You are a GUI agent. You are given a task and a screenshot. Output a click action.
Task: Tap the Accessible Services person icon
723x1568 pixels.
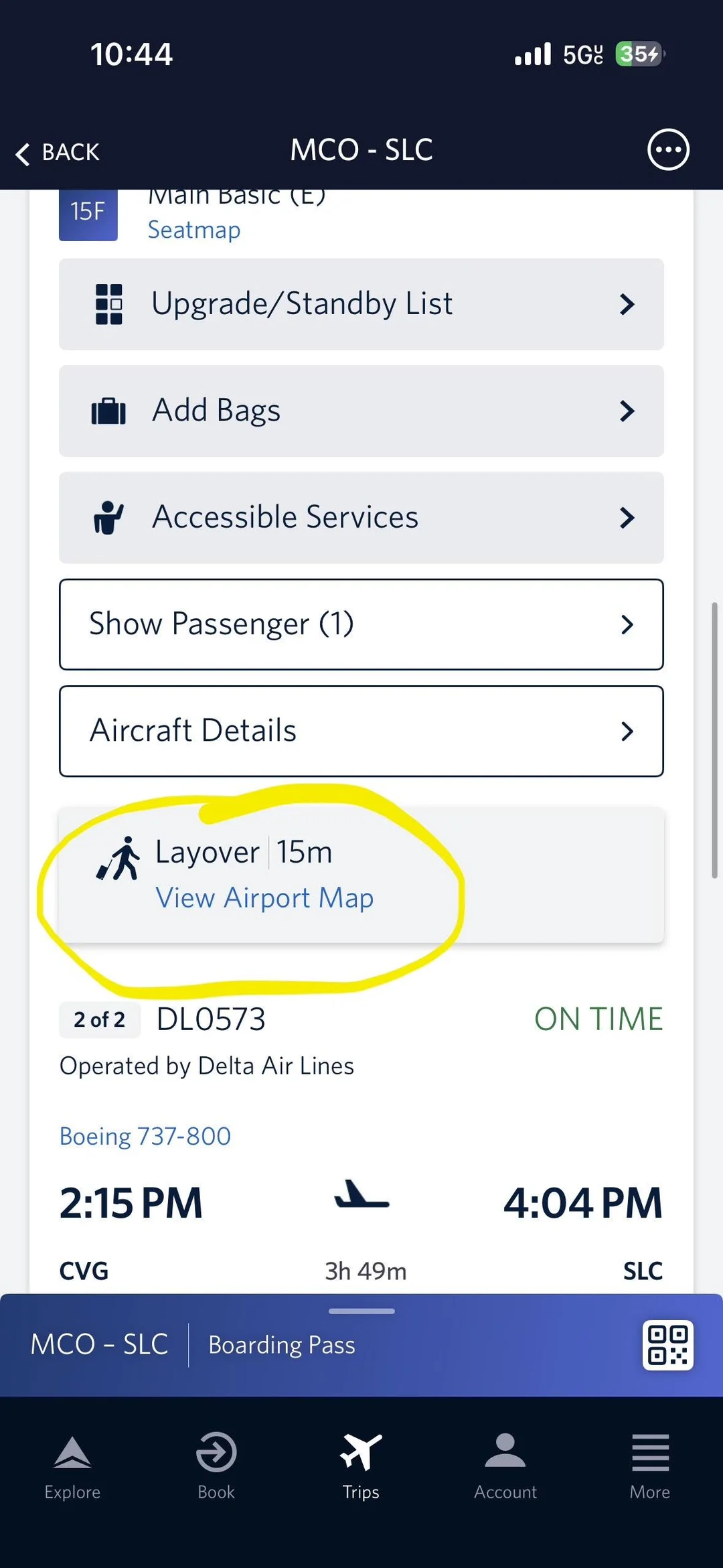108,518
